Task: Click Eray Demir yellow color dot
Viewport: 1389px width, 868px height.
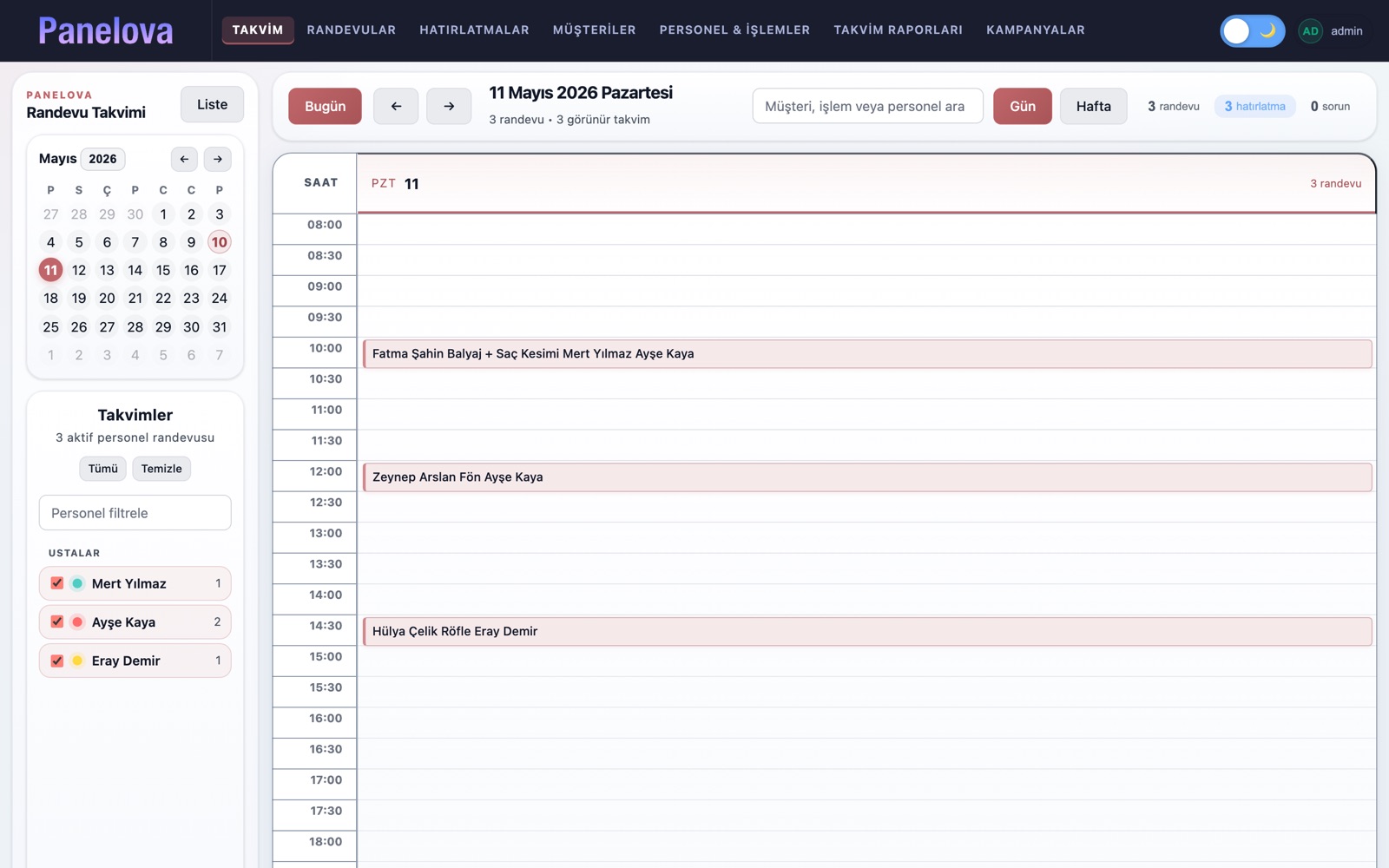Action: 77,661
